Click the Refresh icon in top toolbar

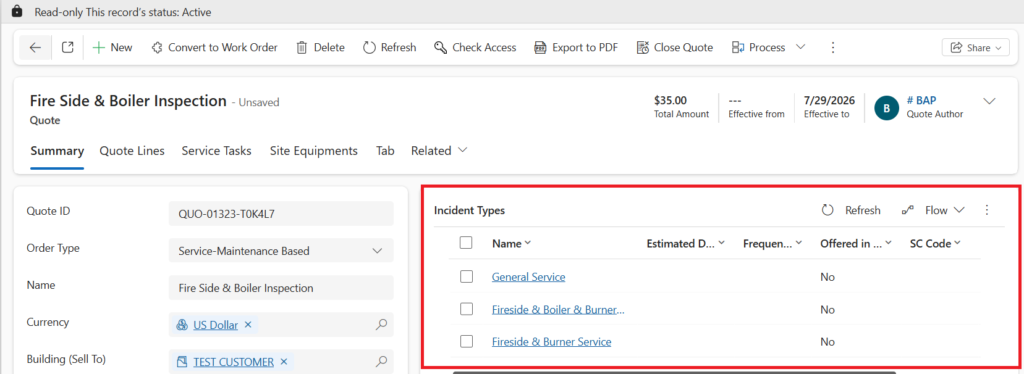click(x=369, y=48)
